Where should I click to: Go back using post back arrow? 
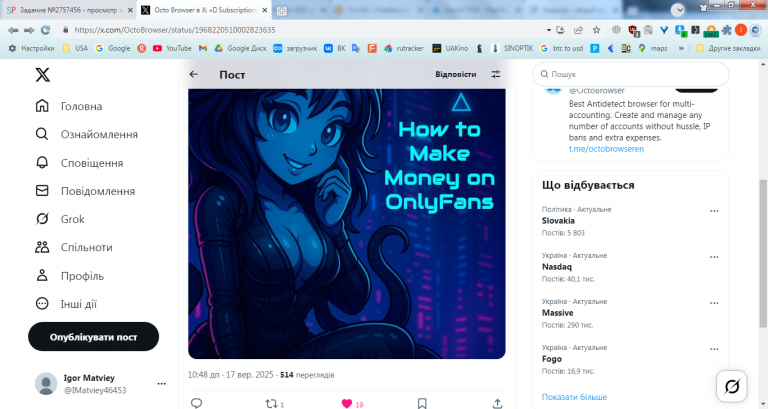[194, 74]
